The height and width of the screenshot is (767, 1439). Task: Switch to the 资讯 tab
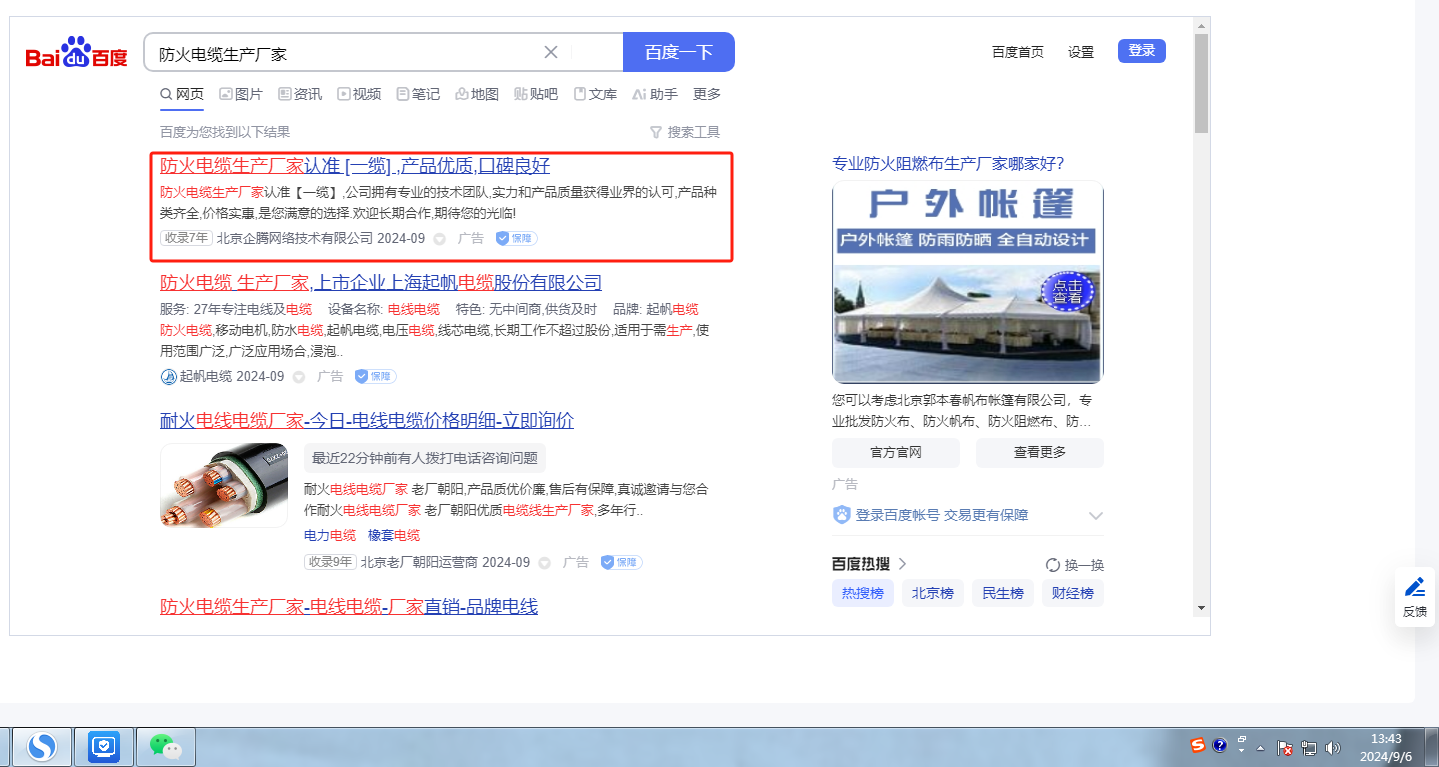300,94
